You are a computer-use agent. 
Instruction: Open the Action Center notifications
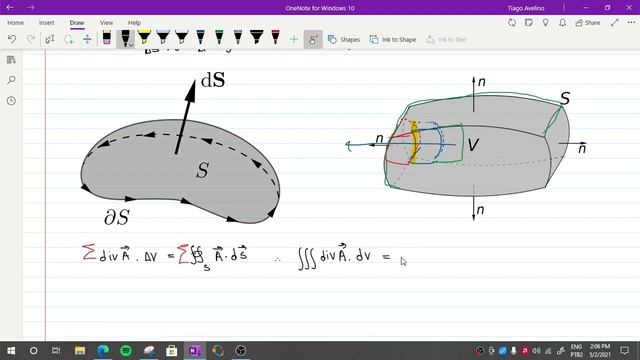point(624,351)
